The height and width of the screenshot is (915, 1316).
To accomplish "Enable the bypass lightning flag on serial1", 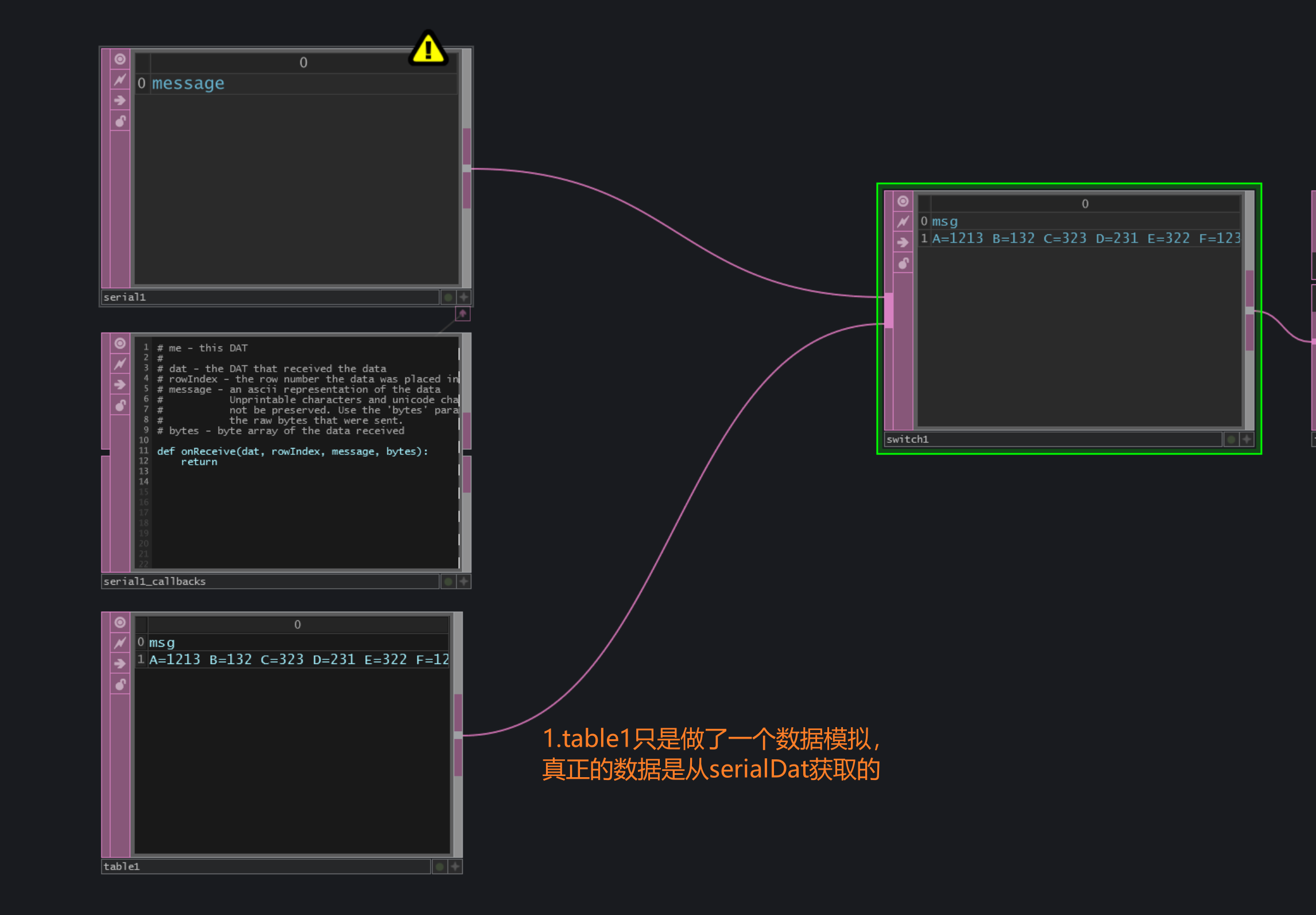I will click(x=120, y=80).
